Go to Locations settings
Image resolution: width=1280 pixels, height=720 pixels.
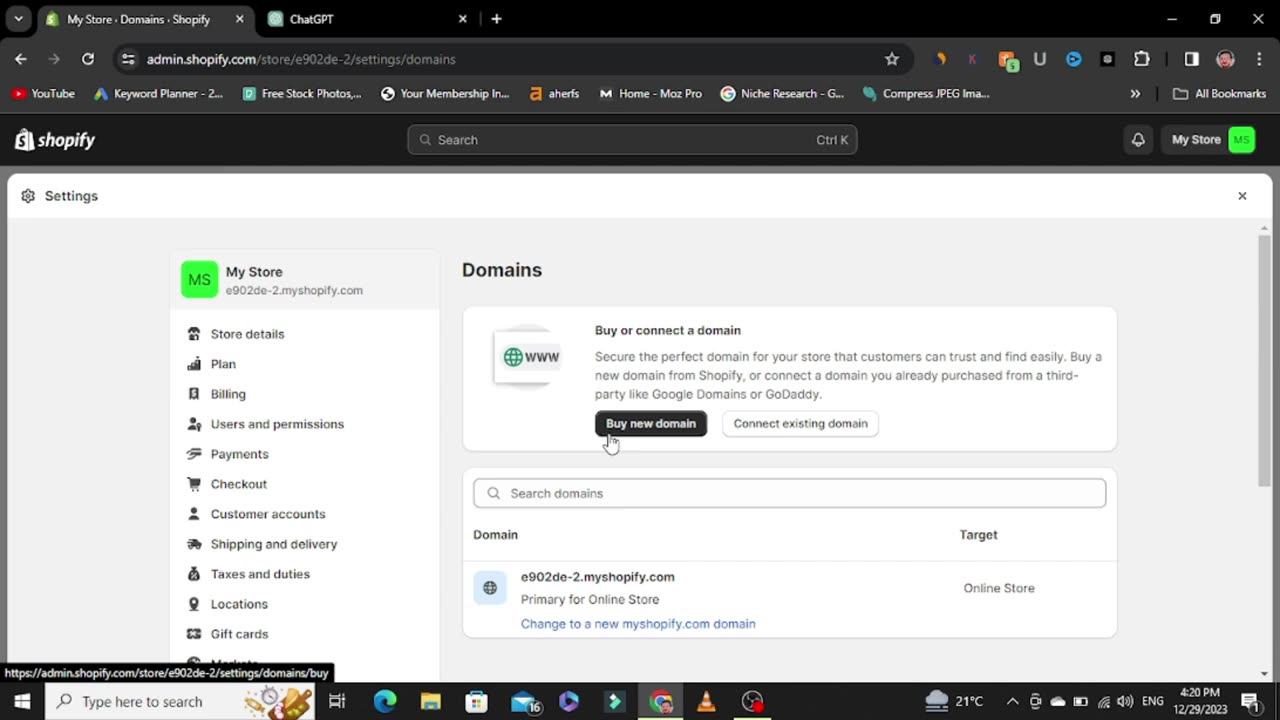(x=239, y=604)
